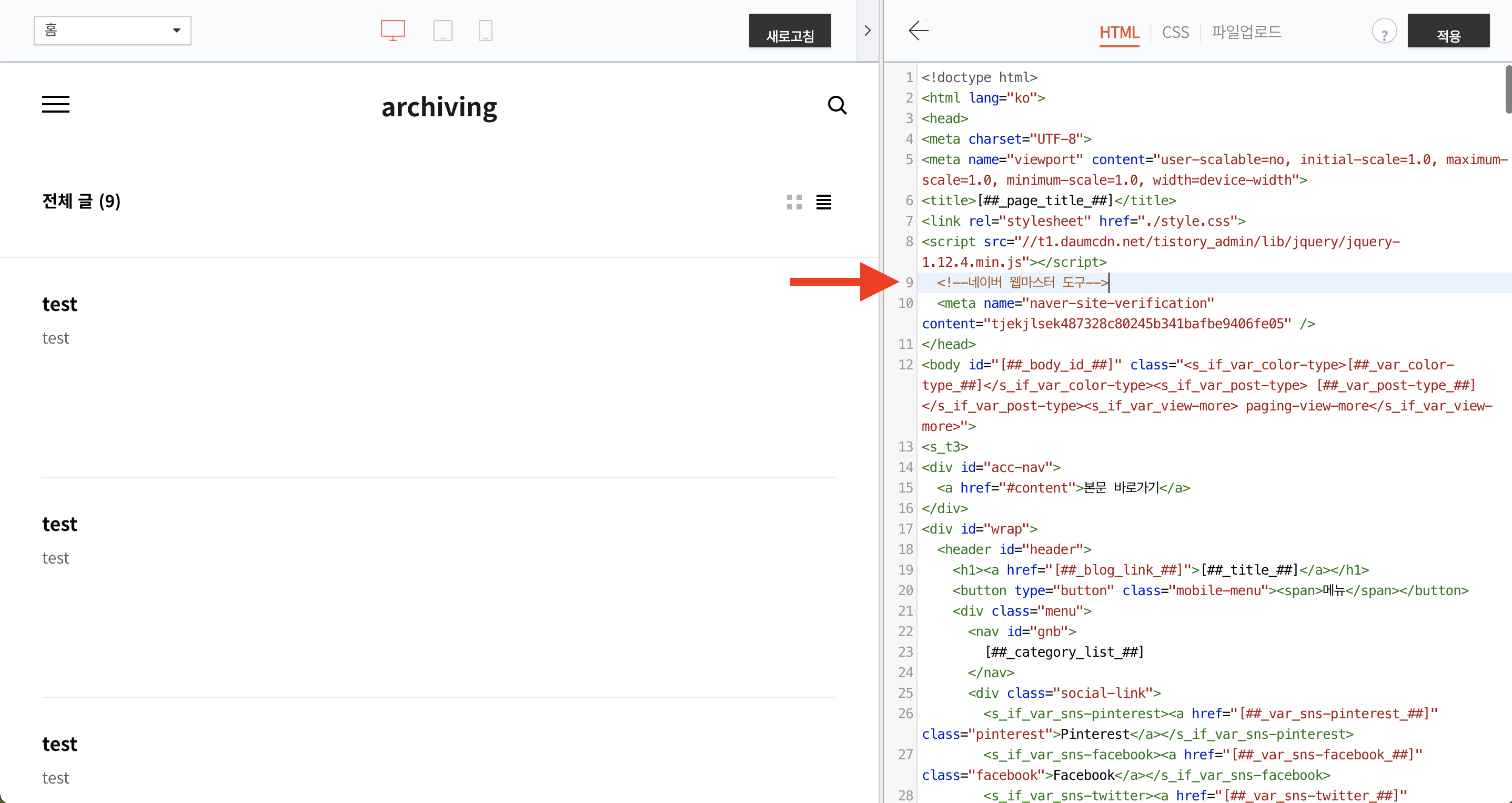Click the div class="social-link" line
The height and width of the screenshot is (803, 1512).
point(1064,693)
